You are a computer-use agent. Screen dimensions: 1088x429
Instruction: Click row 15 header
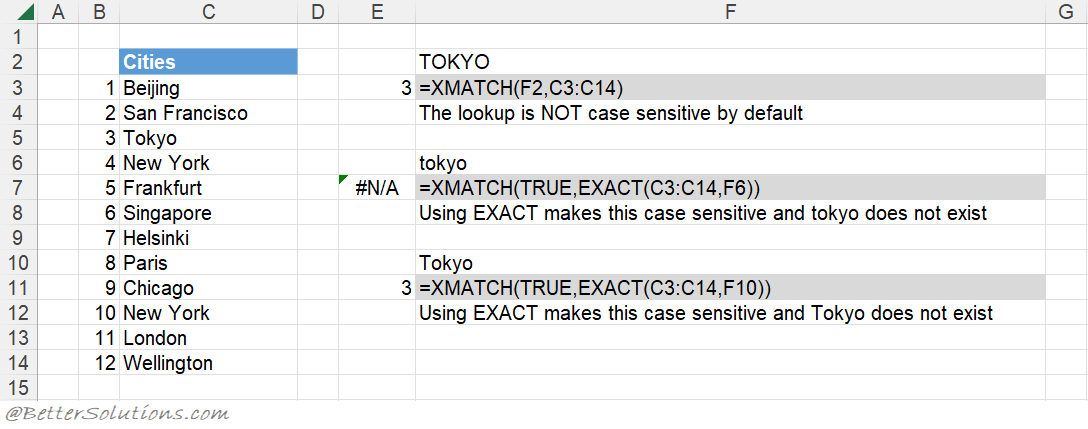(x=18, y=388)
